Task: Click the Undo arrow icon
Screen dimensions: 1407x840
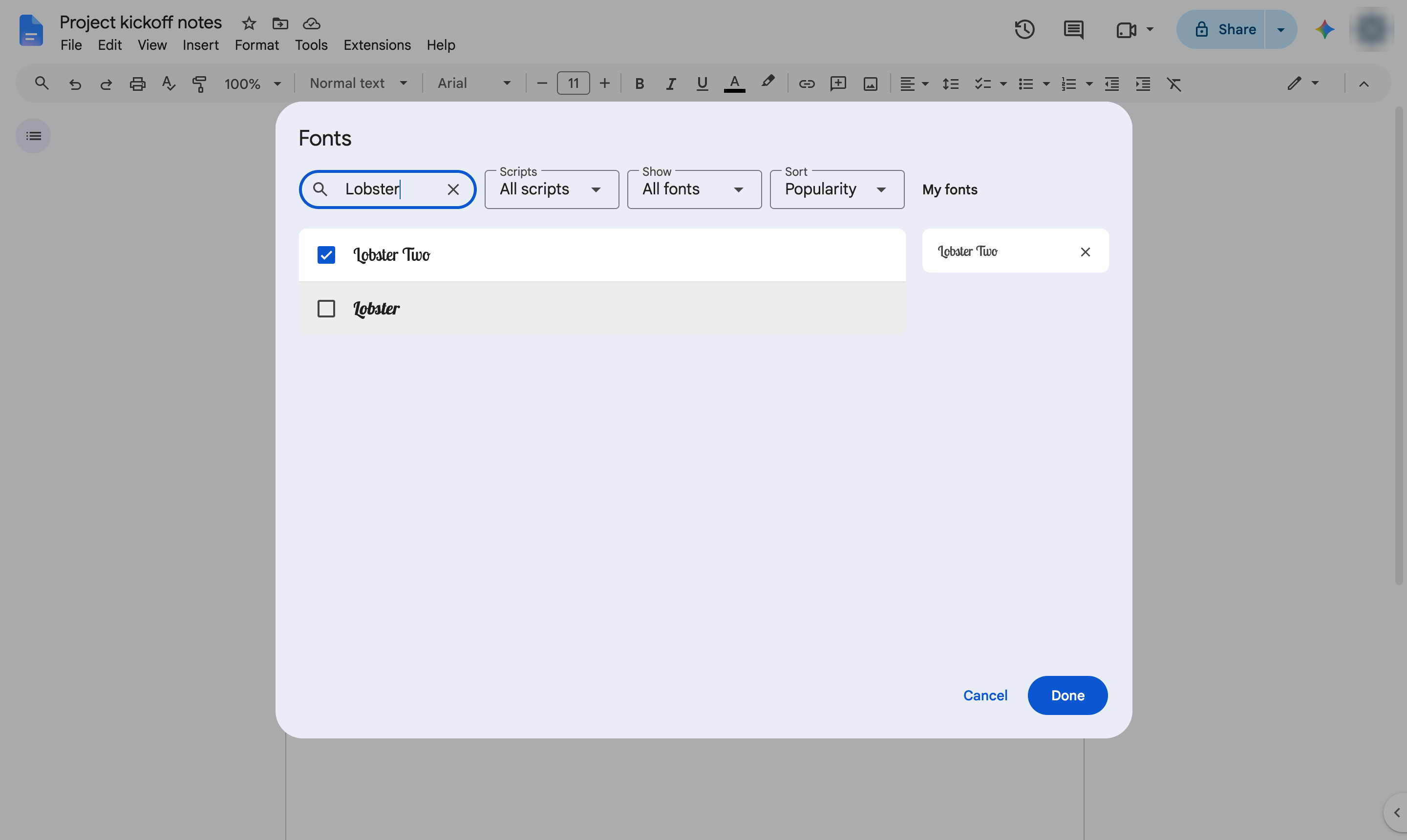Action: 75,84
